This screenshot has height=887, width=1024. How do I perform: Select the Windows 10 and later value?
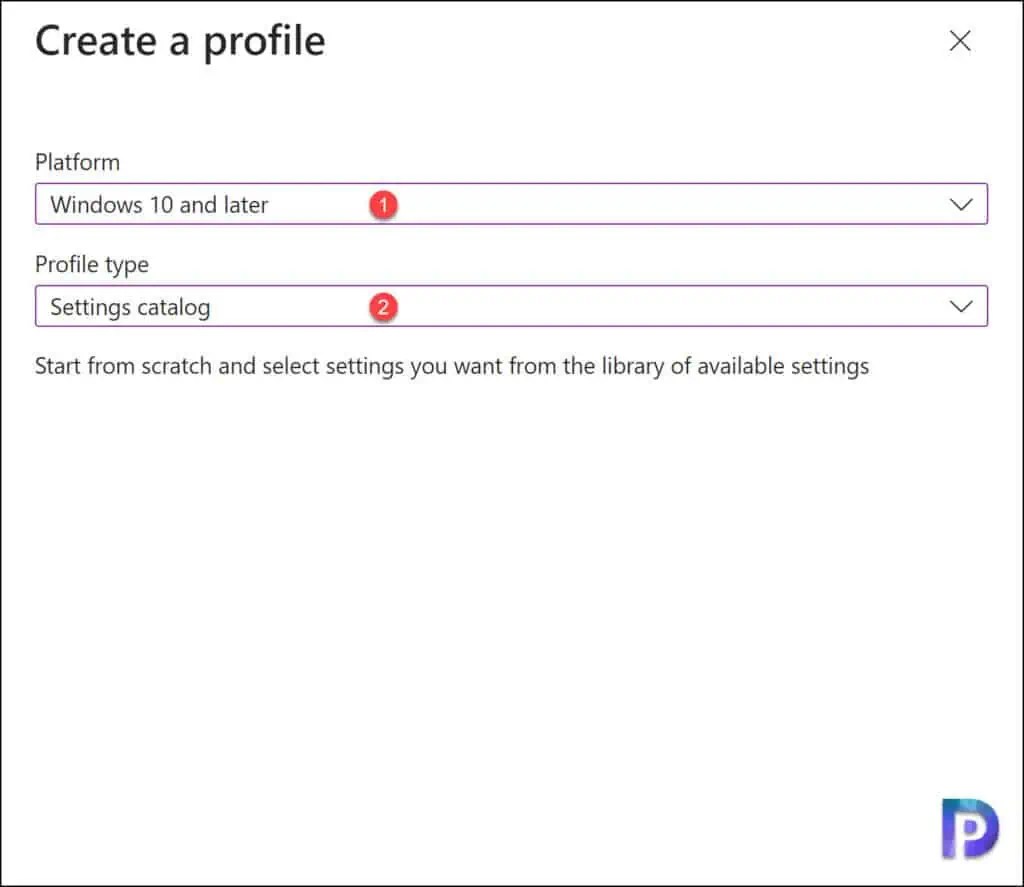[158, 204]
